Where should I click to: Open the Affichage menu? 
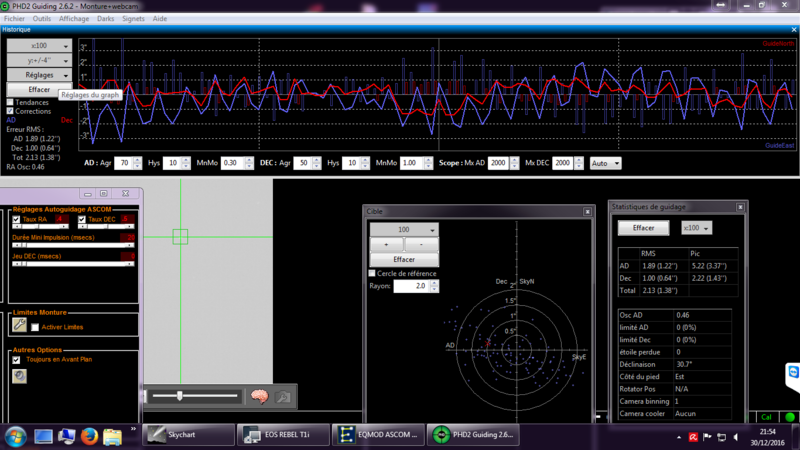coord(74,18)
